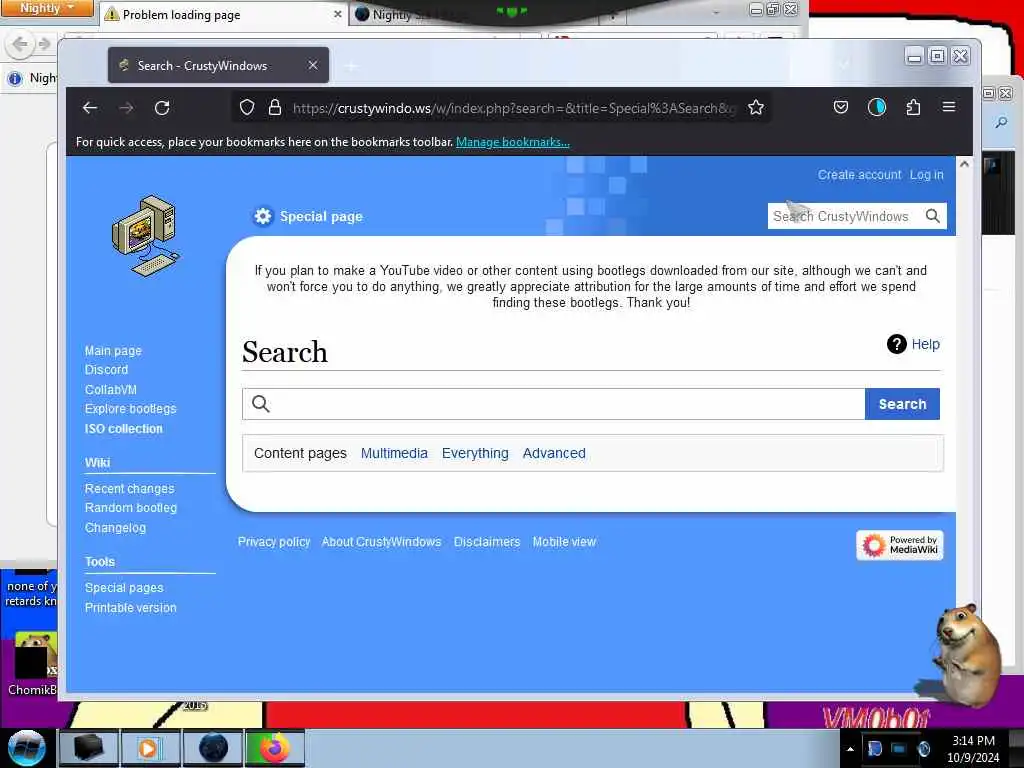Go back in the Nightly background window
The image size is (1024, 768).
click(x=19, y=44)
